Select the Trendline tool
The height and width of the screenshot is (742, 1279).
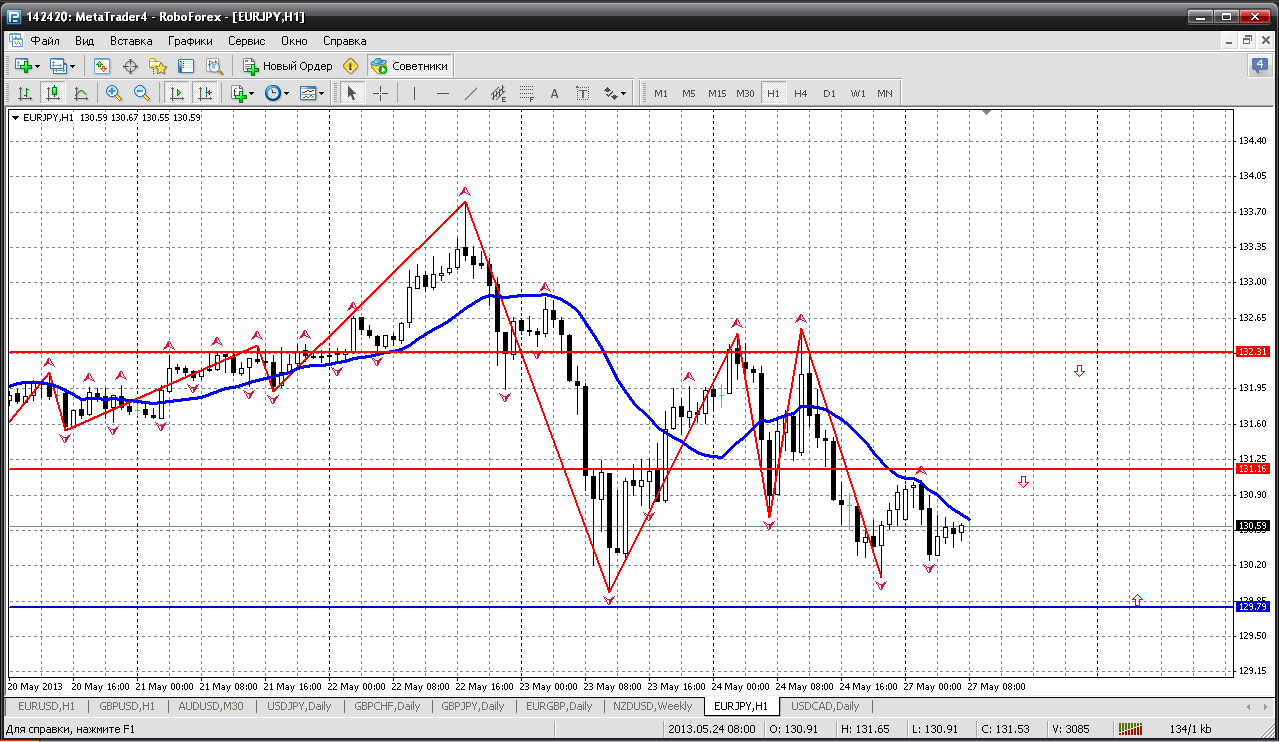[x=471, y=93]
